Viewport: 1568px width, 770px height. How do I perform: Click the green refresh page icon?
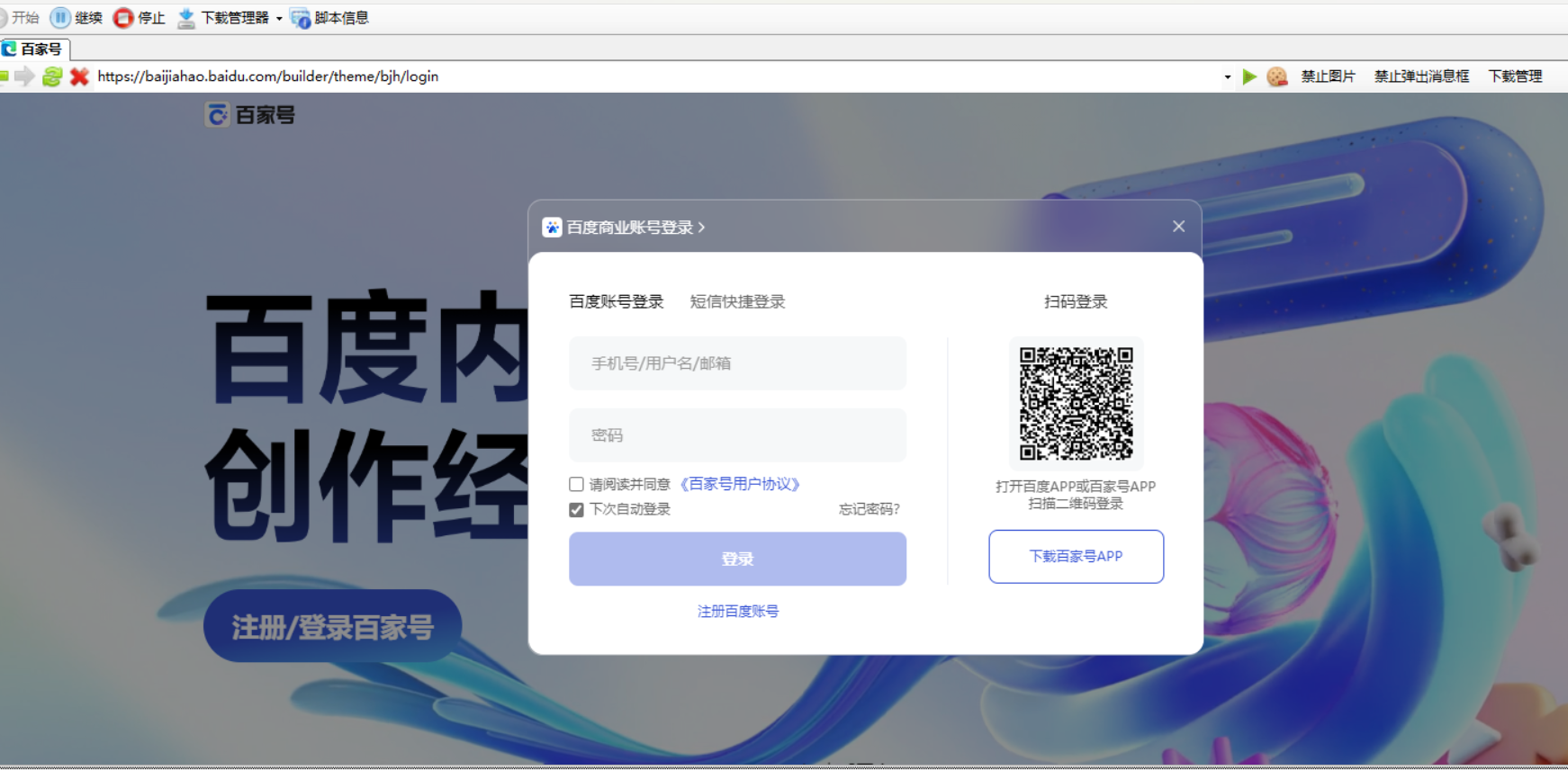pos(52,76)
